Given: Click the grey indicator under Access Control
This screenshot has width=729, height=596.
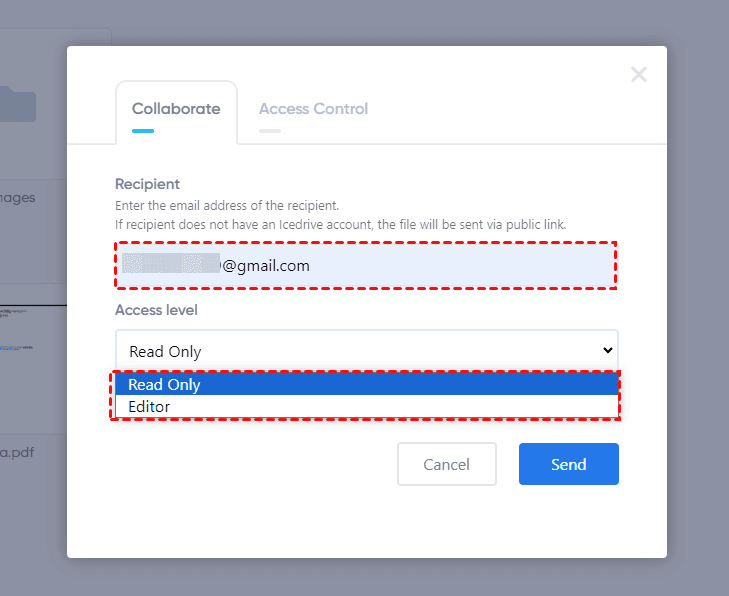Looking at the screenshot, I should (x=270, y=130).
